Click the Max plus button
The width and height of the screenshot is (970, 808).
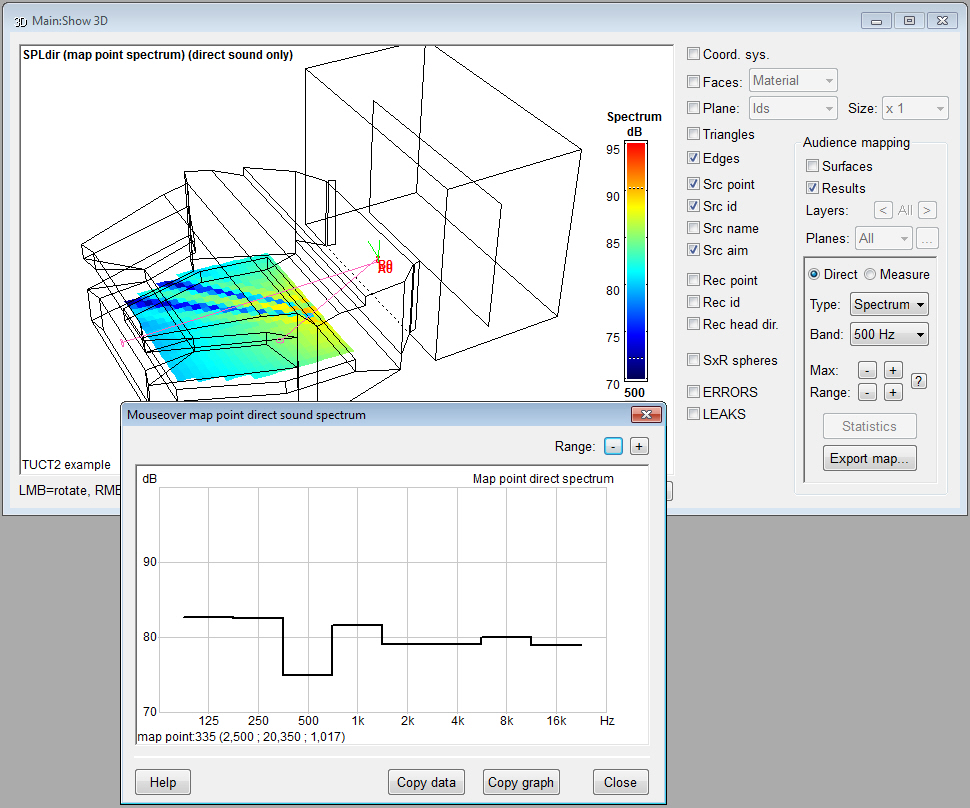893,370
